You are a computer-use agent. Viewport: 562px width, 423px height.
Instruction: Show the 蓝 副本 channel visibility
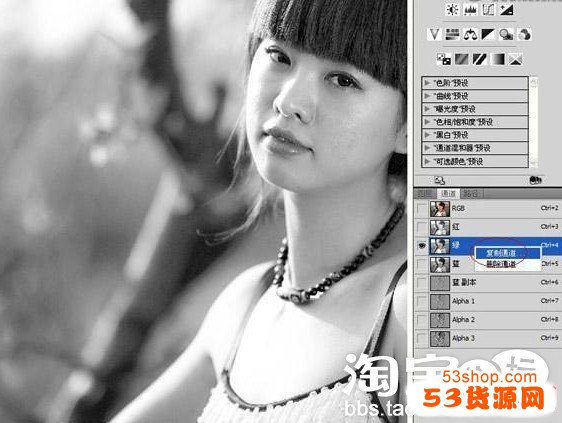click(422, 283)
